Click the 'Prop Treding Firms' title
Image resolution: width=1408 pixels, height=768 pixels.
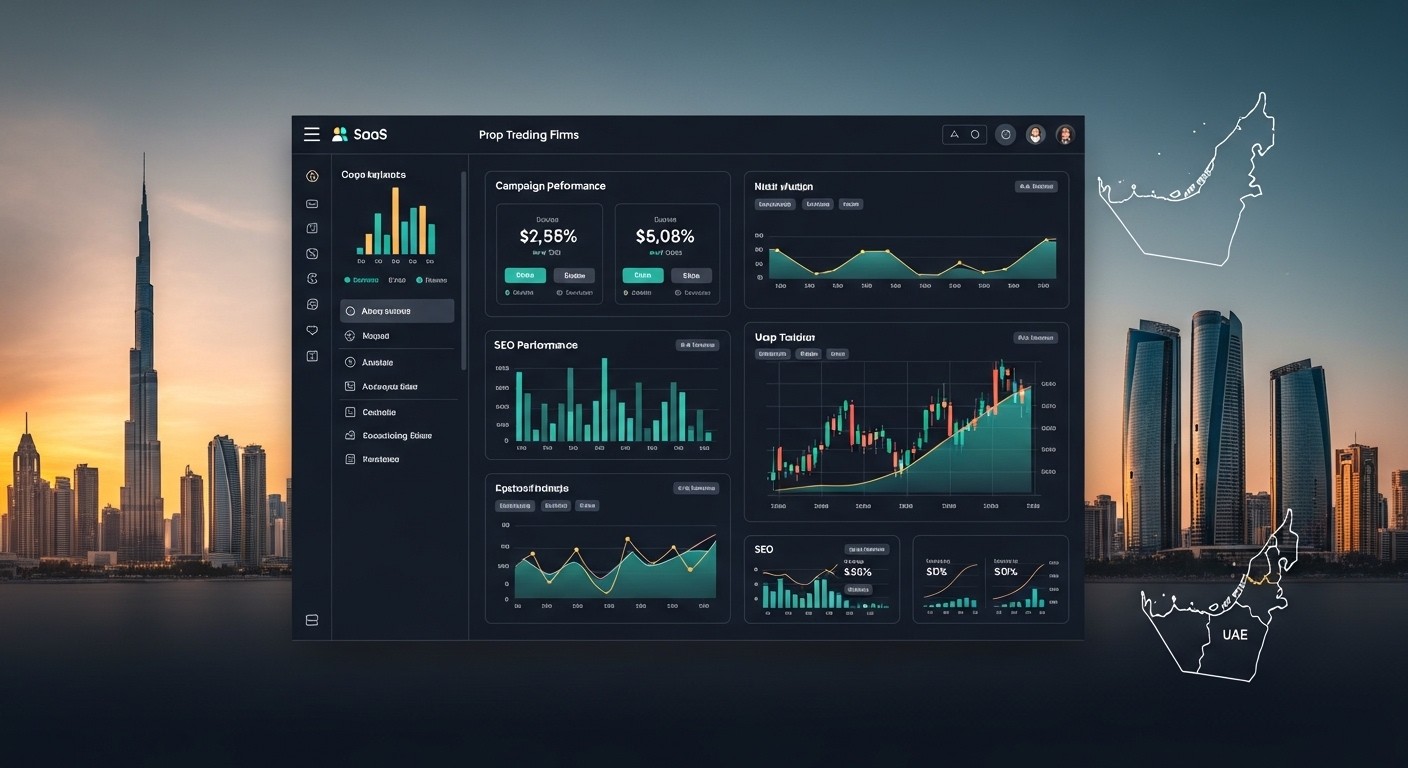coord(529,135)
